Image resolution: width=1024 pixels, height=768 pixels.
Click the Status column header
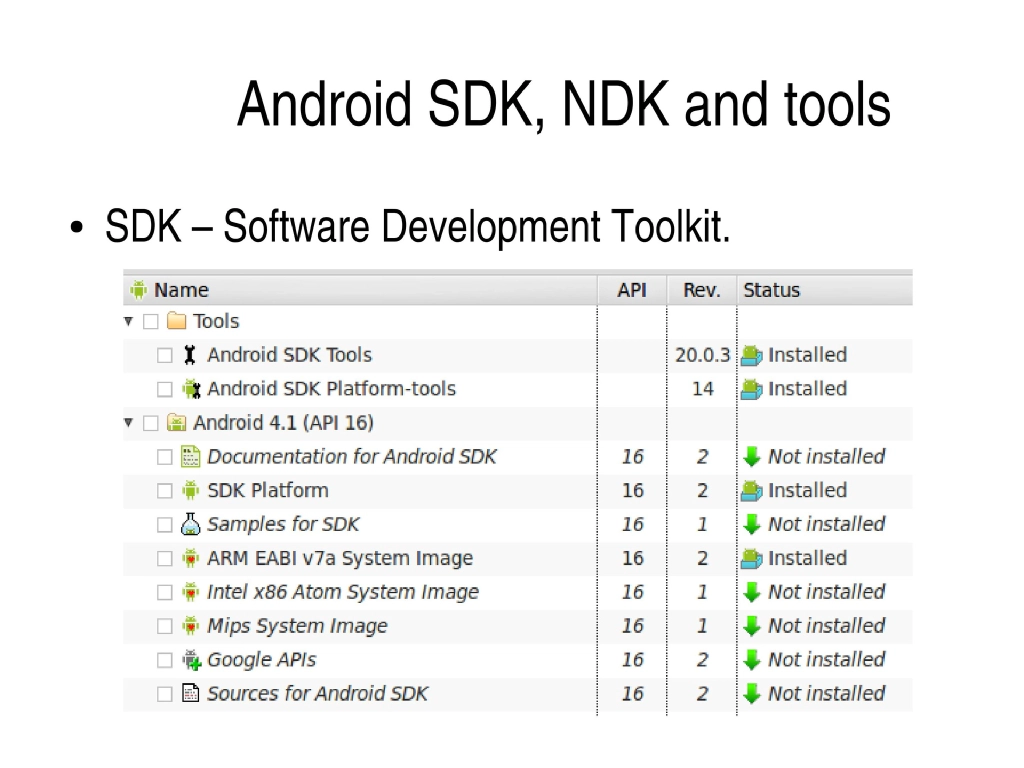775,289
